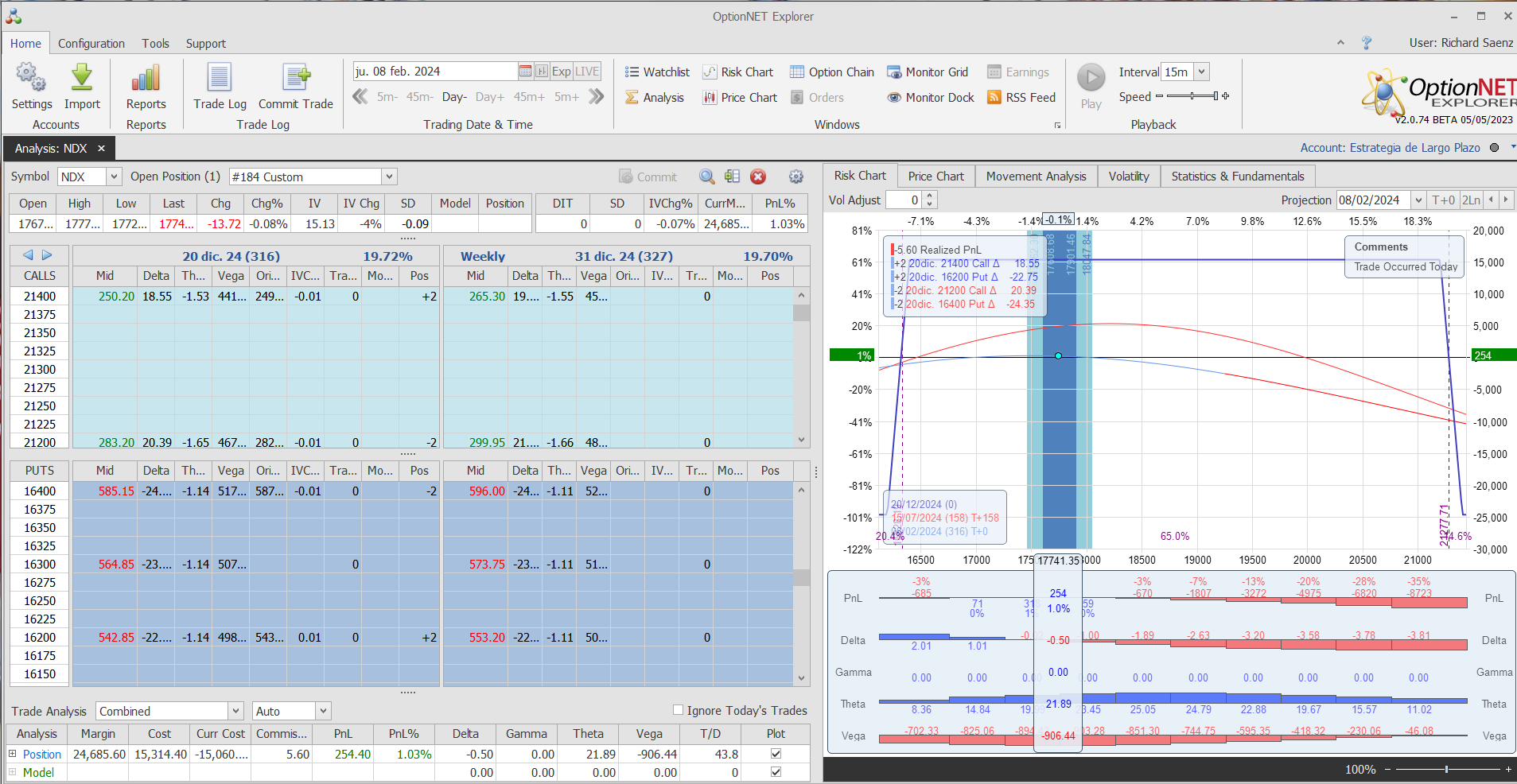Open the Projection date dropdown
The height and width of the screenshot is (784, 1517).
point(1418,200)
